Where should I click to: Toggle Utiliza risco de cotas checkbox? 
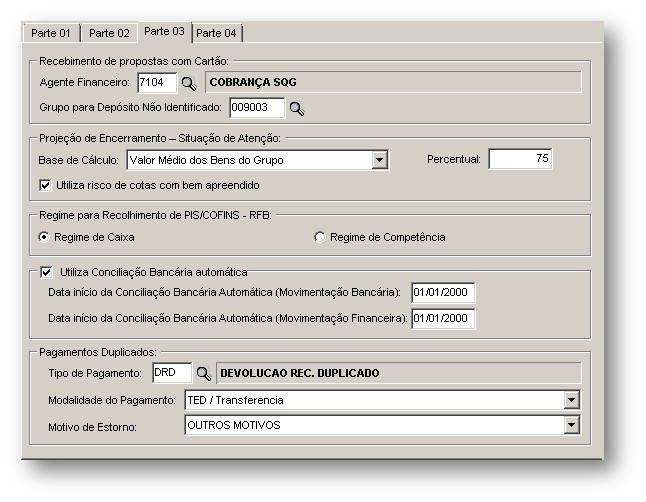(x=45, y=185)
